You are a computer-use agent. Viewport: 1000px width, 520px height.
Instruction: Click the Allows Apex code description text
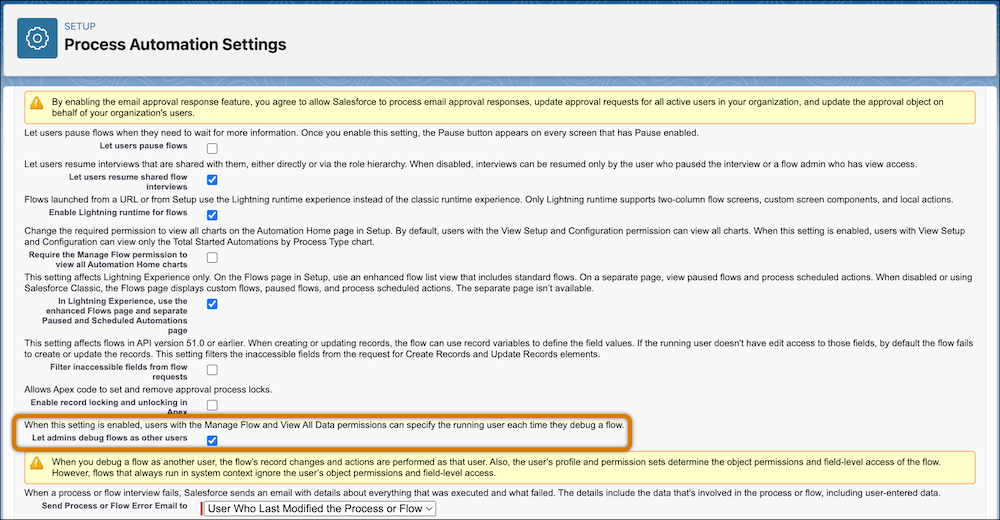pyautogui.click(x=148, y=389)
